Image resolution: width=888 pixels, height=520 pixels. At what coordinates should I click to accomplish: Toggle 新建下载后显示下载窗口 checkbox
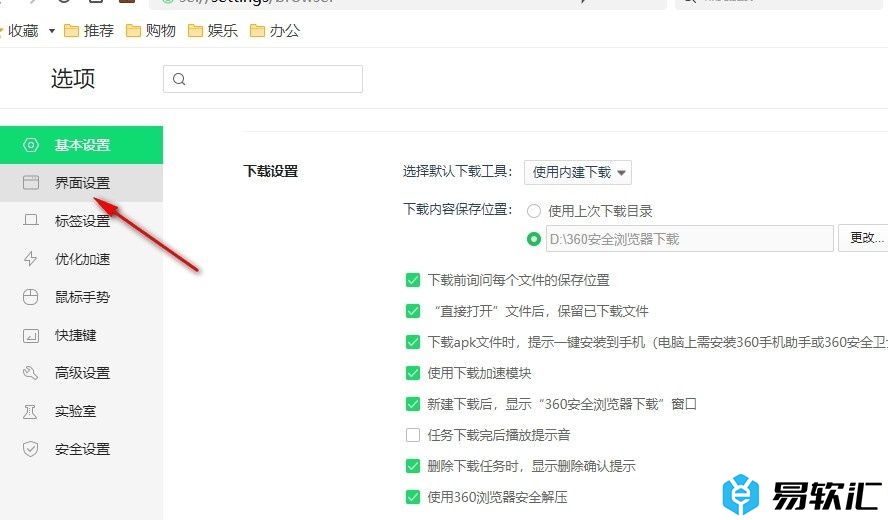coord(413,404)
